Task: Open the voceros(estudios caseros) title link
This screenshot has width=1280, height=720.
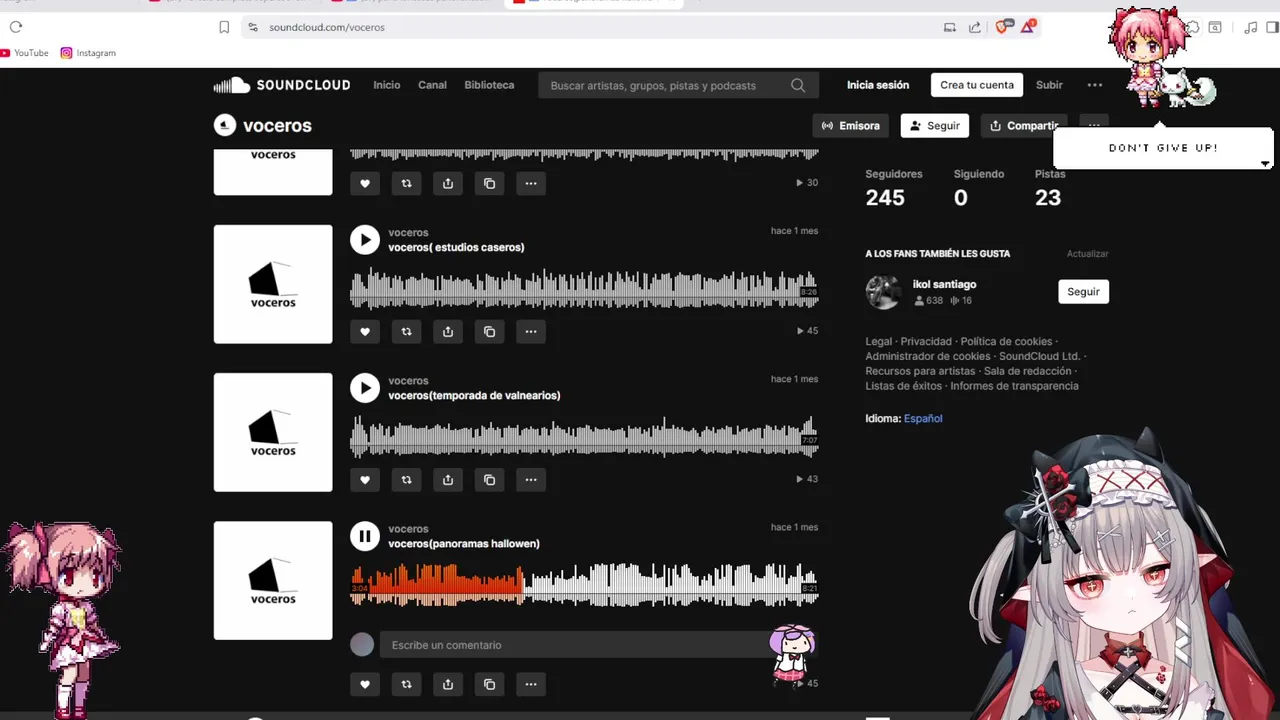Action: coord(456,247)
